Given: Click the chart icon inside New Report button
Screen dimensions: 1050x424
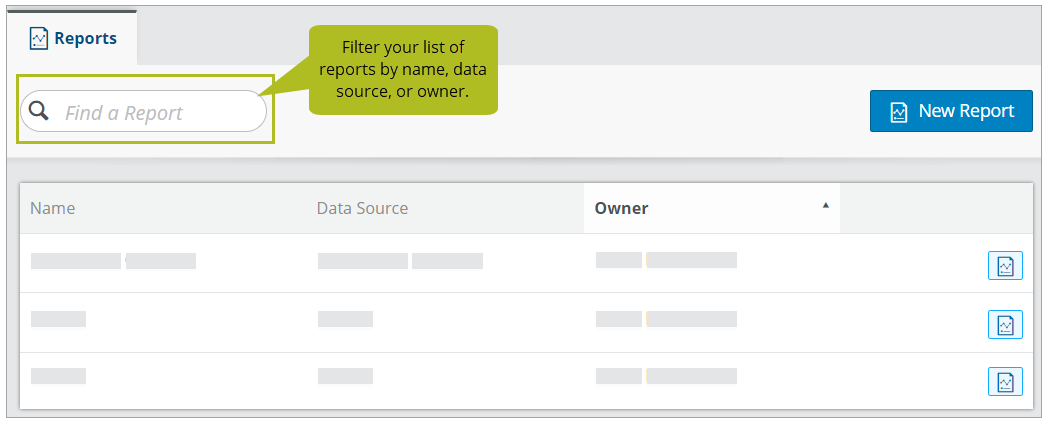Looking at the screenshot, I should (x=899, y=111).
